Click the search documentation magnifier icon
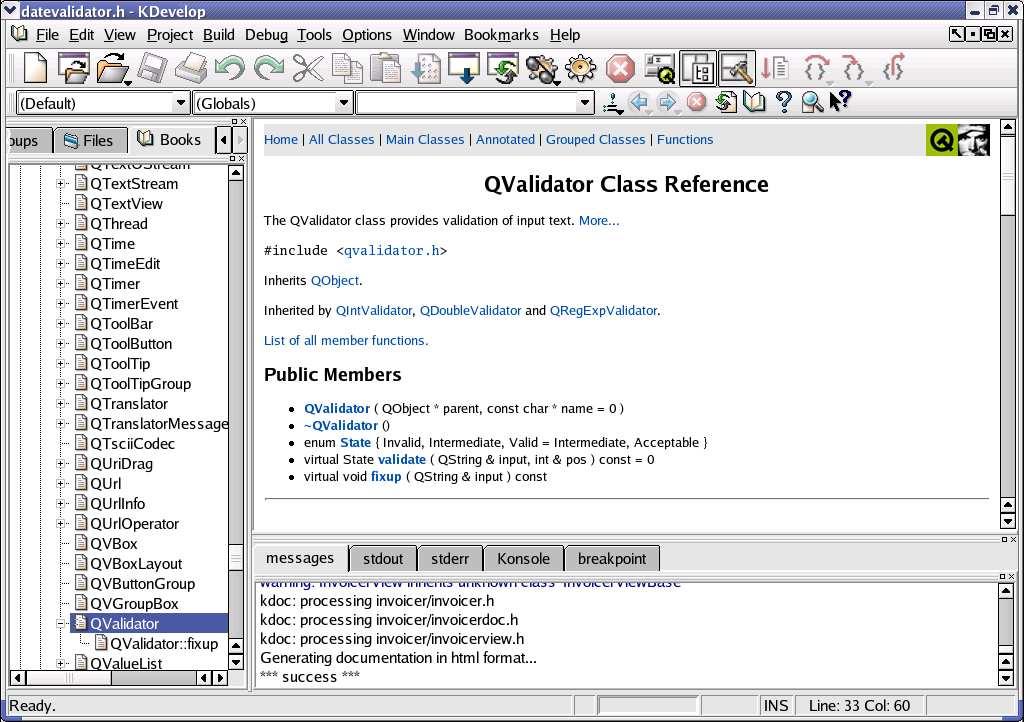 click(812, 102)
